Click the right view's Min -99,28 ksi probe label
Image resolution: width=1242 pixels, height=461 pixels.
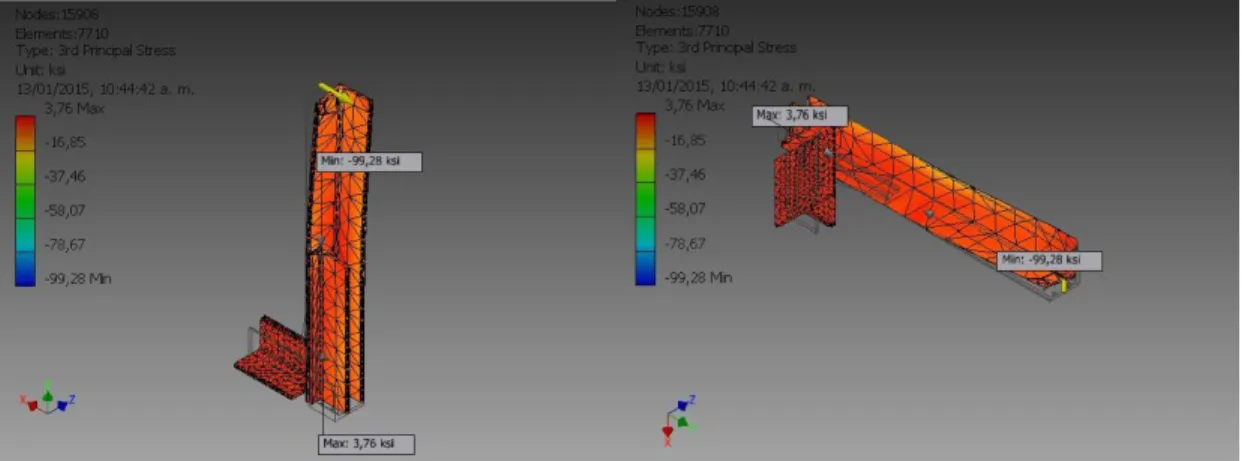pos(1050,260)
